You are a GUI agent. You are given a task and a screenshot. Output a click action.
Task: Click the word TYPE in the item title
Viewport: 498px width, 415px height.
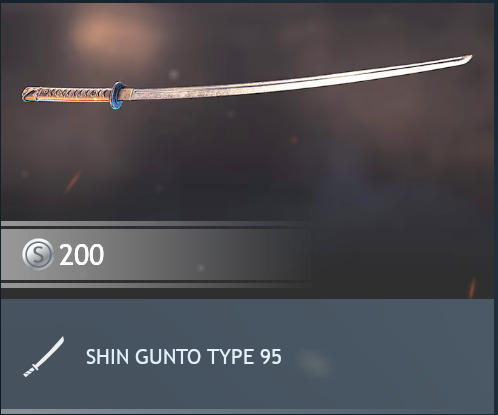coord(231,357)
